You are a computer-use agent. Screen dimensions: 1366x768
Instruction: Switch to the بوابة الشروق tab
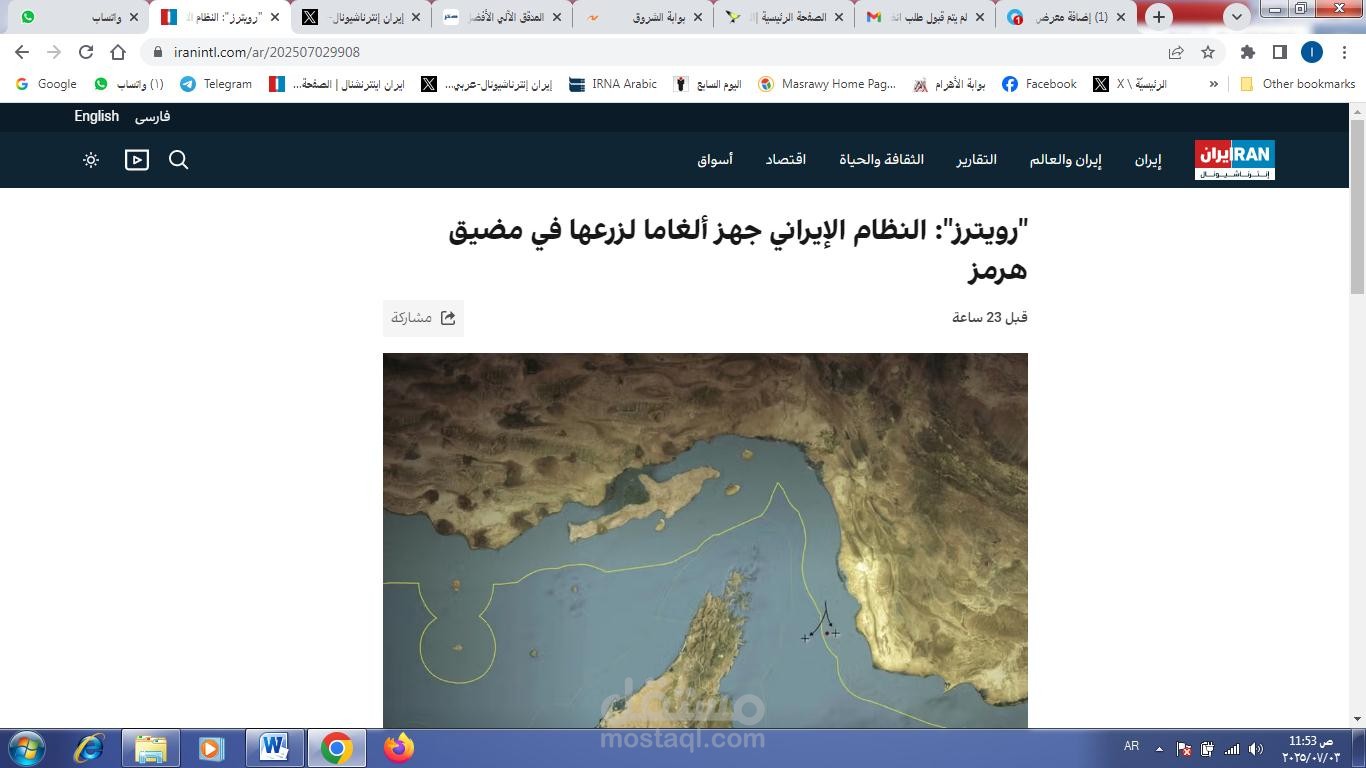tap(643, 17)
